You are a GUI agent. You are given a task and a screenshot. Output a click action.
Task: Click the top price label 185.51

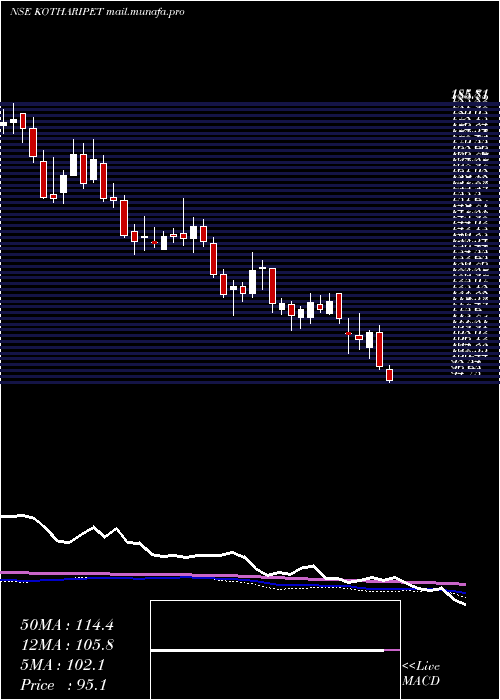470,94
